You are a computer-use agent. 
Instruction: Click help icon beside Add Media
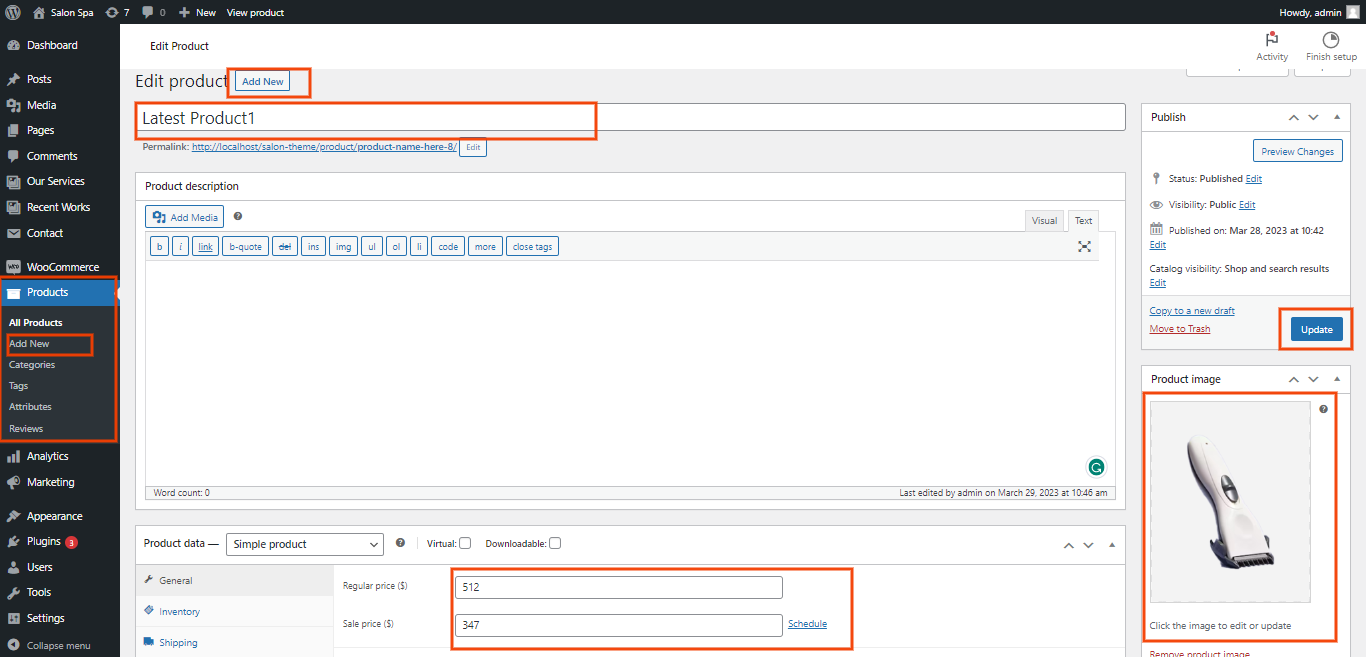coord(238,216)
